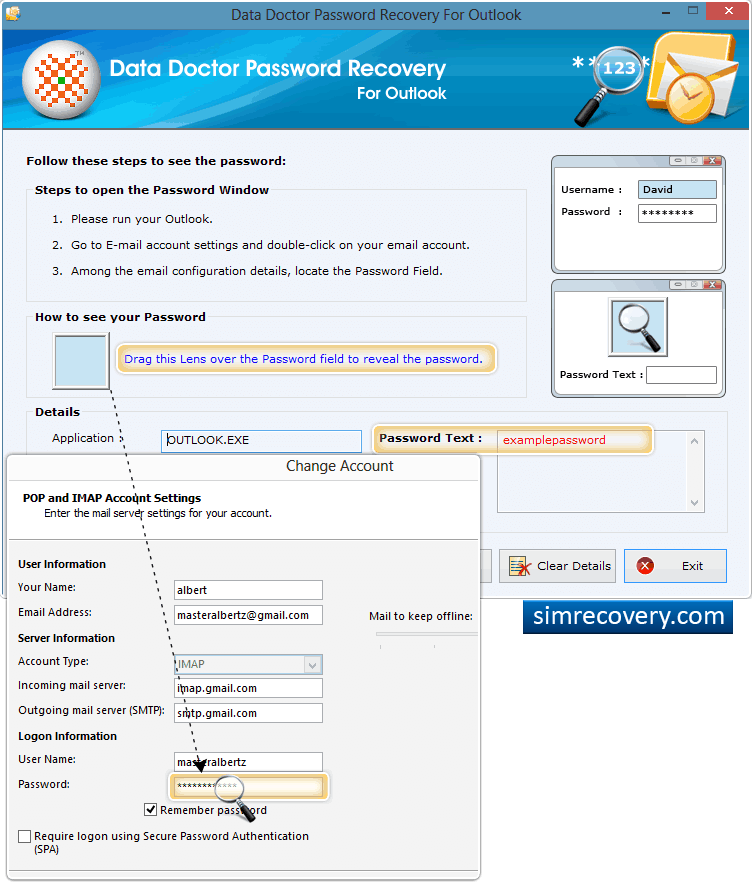
Task: Click password text scrollbar up arrow
Action: click(x=695, y=442)
